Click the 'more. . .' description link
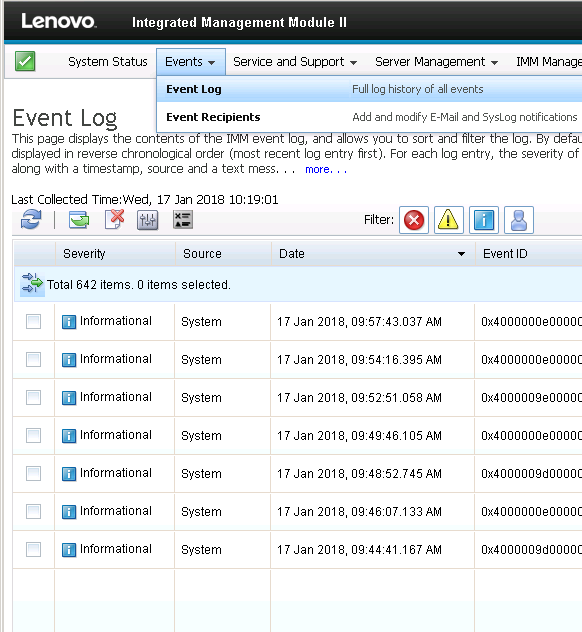This screenshot has height=632, width=582. click(x=326, y=169)
